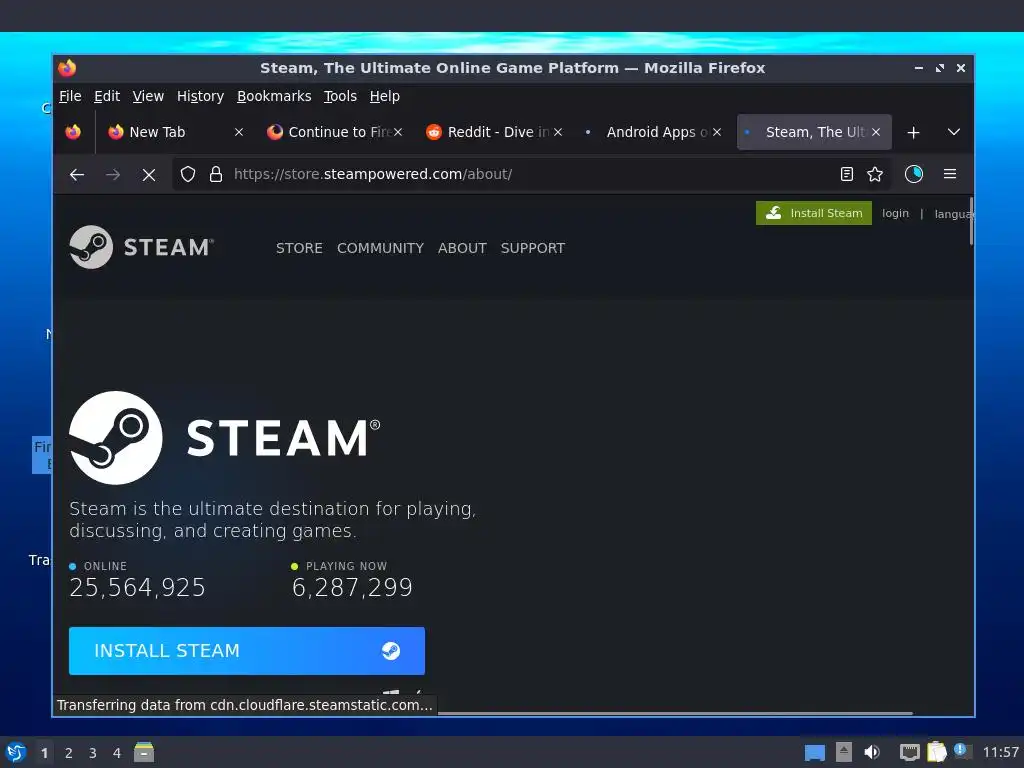Open the taskbar application menu icon
This screenshot has width=1024, height=768.
pyautogui.click(x=16, y=752)
